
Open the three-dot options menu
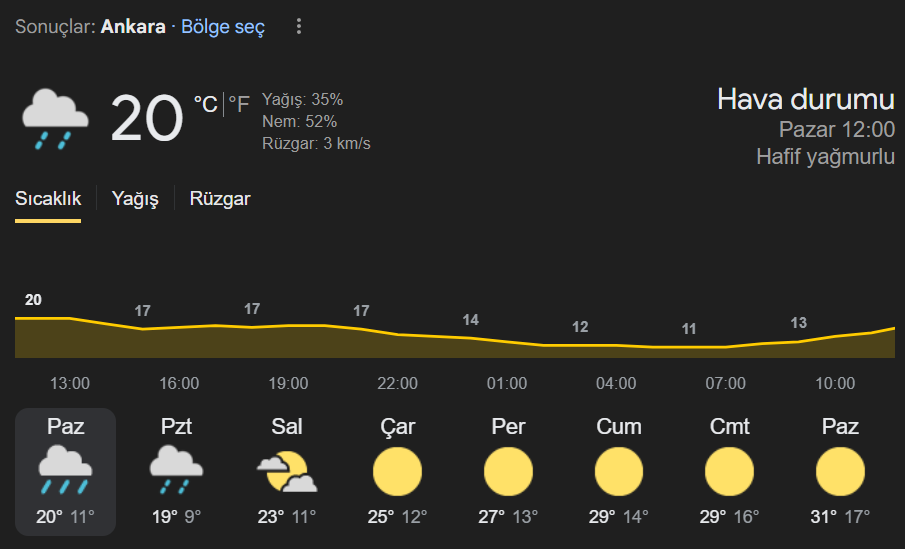click(x=298, y=26)
